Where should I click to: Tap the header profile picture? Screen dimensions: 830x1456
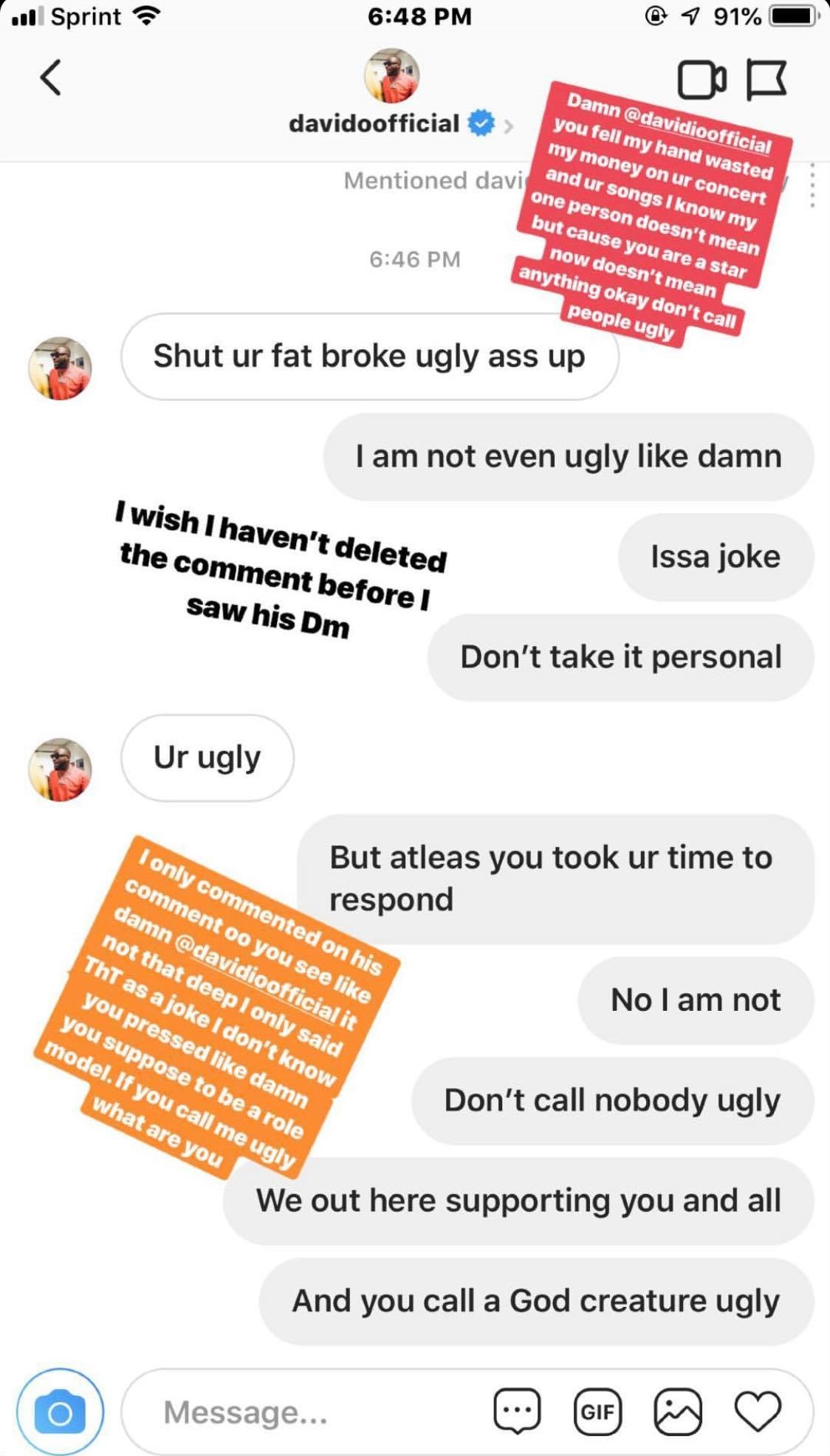[391, 75]
